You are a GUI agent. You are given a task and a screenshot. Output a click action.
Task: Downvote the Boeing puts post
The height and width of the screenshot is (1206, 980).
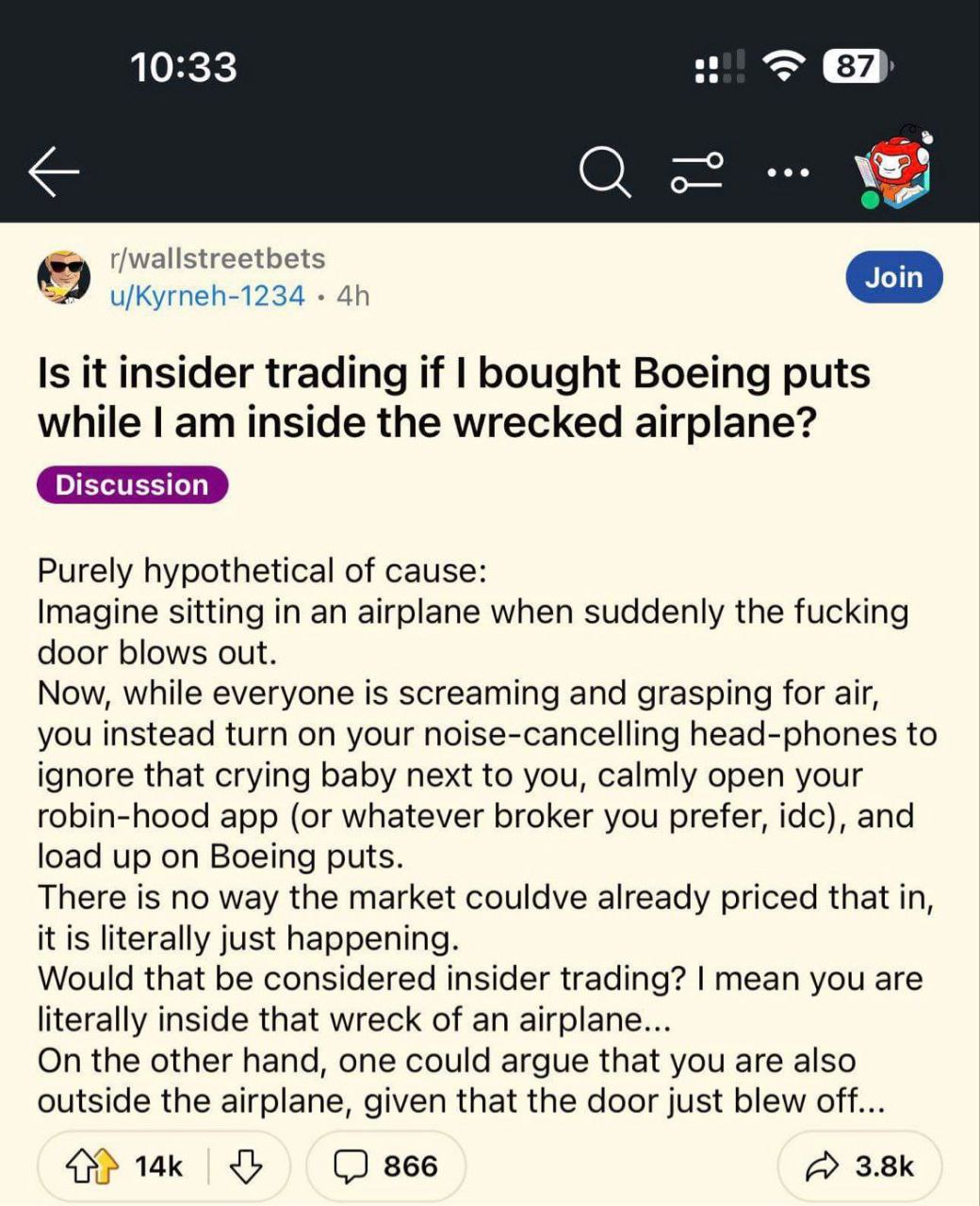[x=247, y=1166]
